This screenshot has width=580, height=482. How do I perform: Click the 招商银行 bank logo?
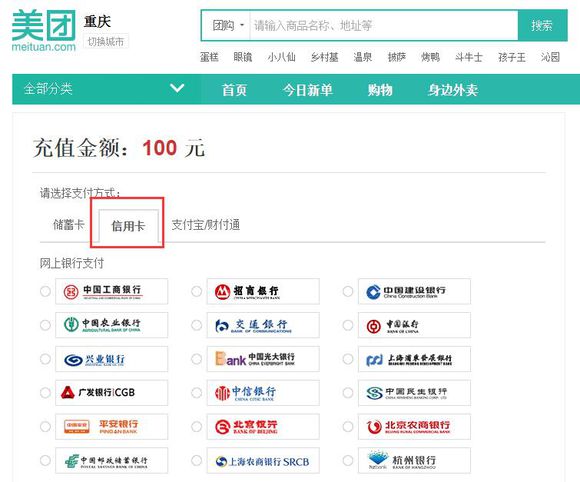(x=263, y=291)
